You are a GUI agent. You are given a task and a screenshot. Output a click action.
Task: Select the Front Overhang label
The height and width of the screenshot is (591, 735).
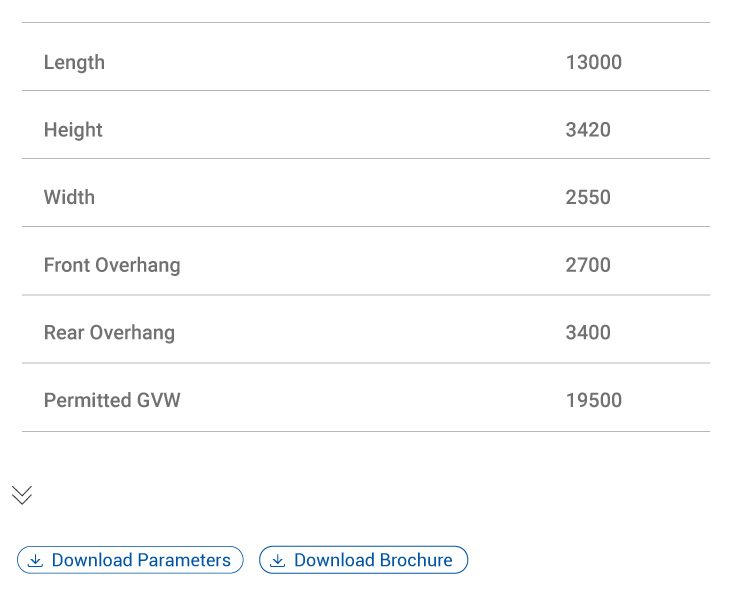112,265
